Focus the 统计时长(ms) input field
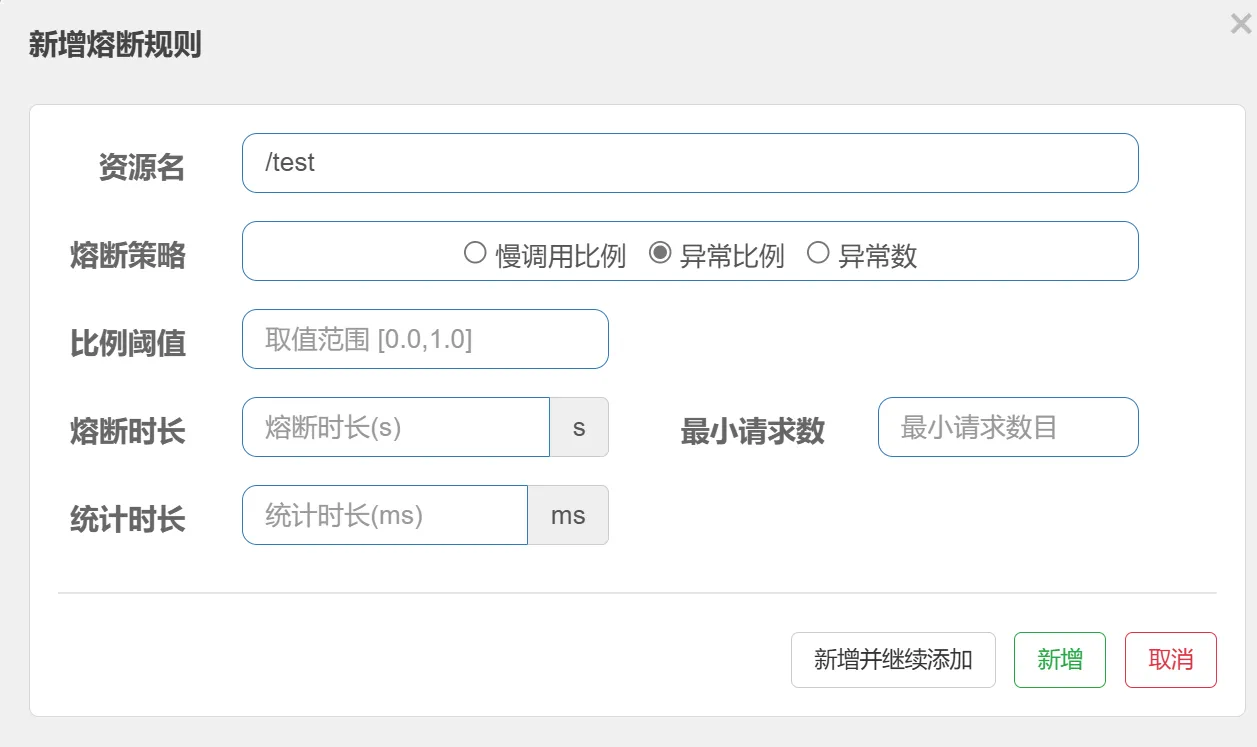The image size is (1257, 747). click(385, 515)
